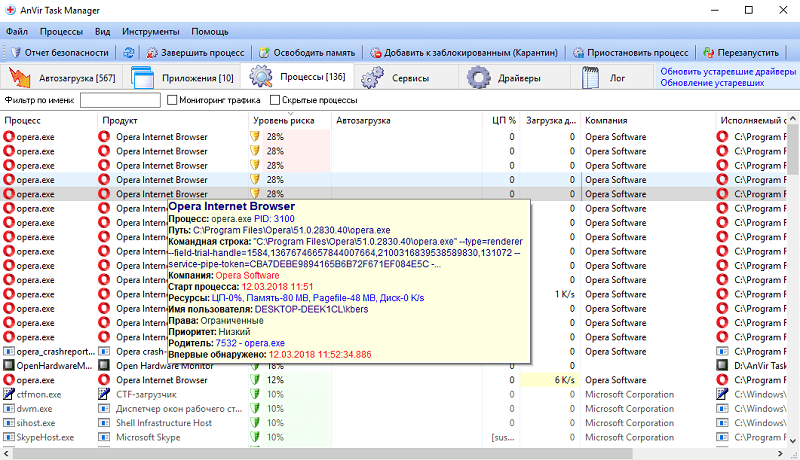The height and width of the screenshot is (460, 800).
Task: Click the dwm.exe process icon
Action: [9, 408]
